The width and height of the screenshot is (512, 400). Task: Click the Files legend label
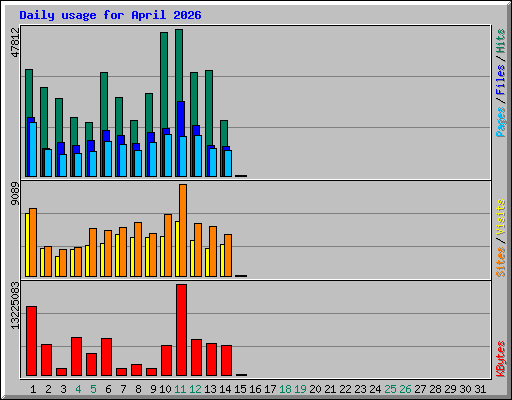point(500,80)
